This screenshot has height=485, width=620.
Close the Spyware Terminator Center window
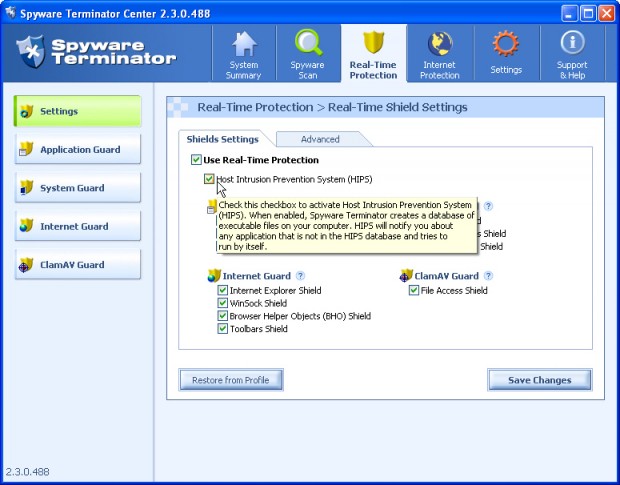(606, 14)
